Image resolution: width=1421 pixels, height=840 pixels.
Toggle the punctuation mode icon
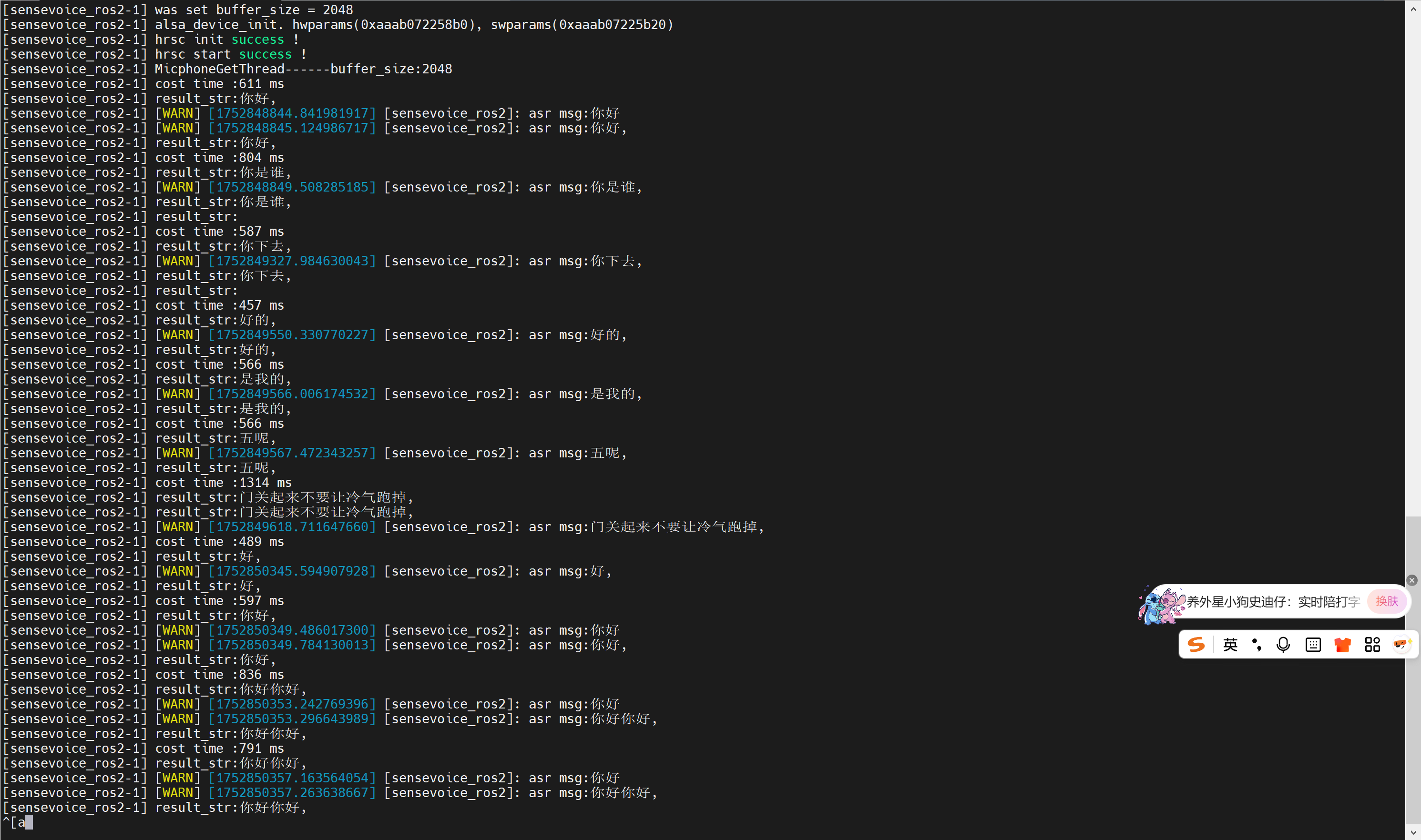coord(1257,645)
